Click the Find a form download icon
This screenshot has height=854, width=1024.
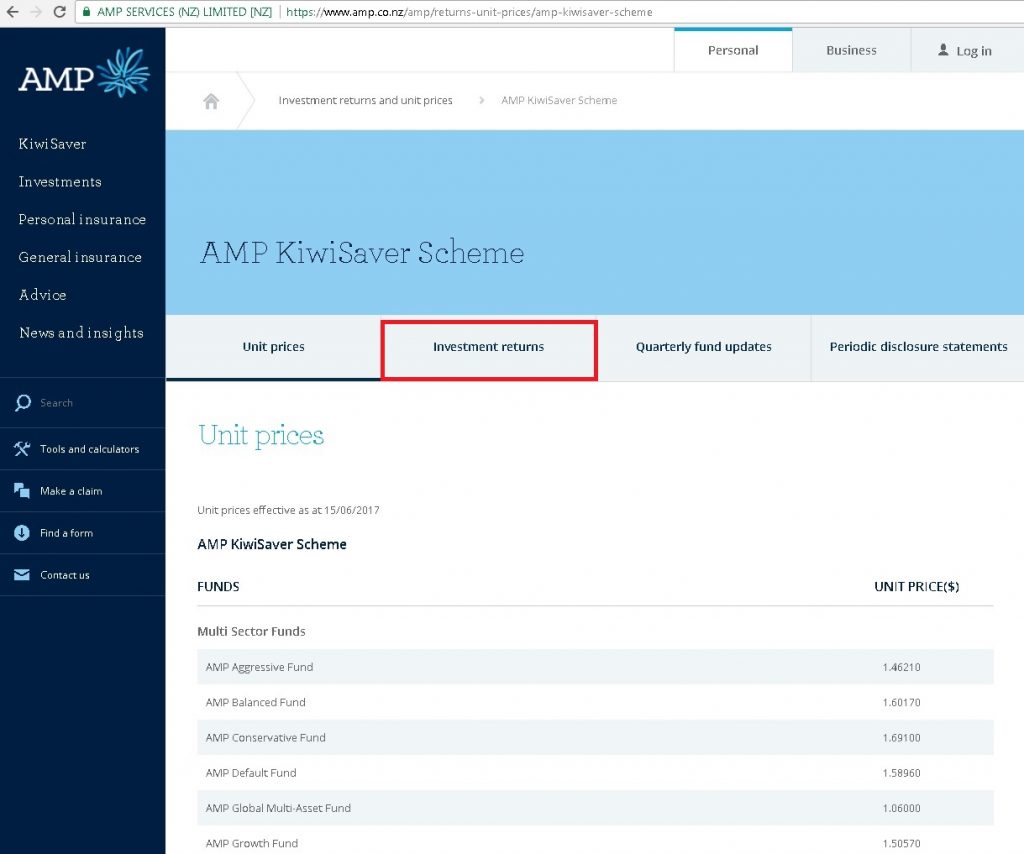(x=22, y=533)
